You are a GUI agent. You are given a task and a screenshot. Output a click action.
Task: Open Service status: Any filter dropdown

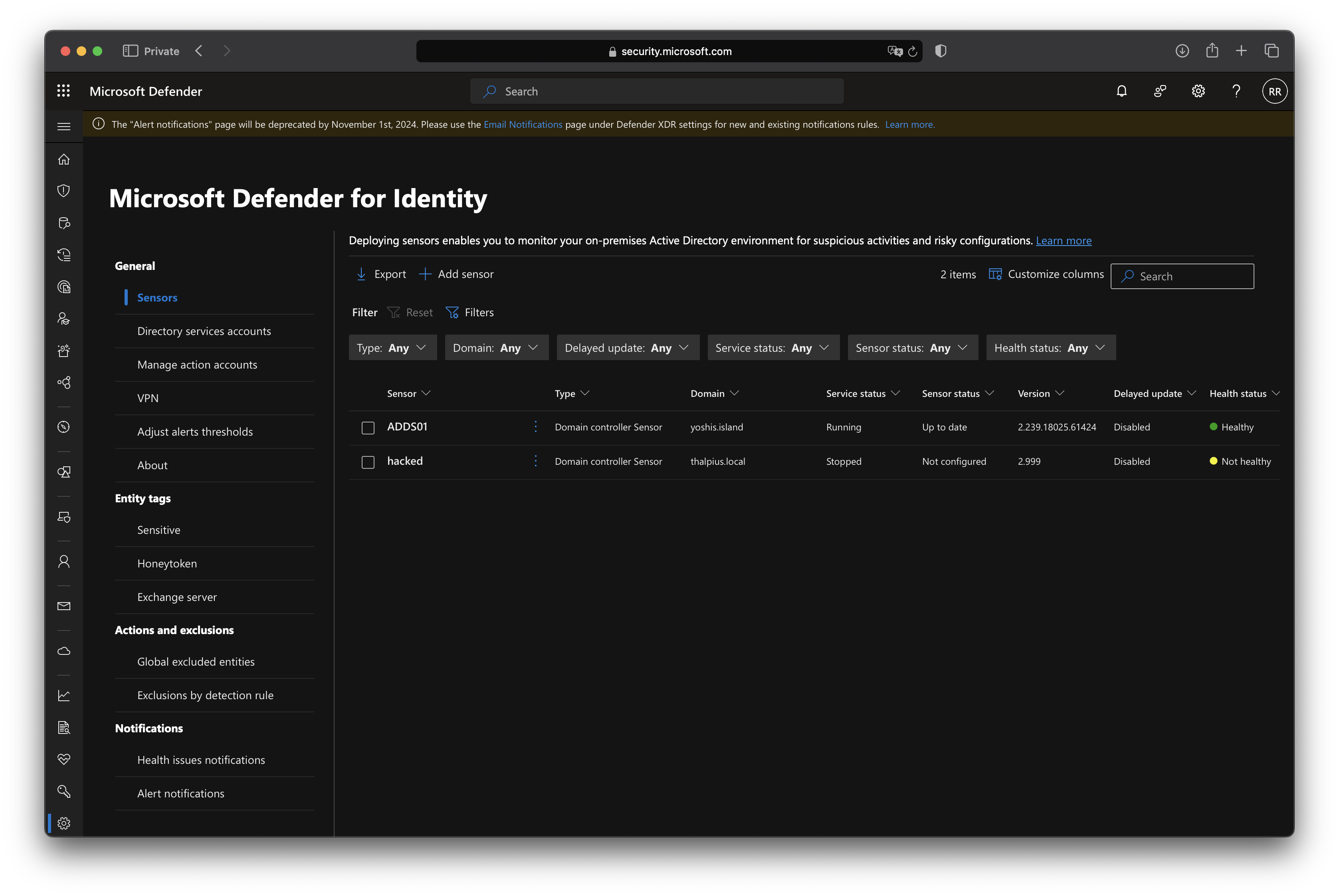(772, 348)
